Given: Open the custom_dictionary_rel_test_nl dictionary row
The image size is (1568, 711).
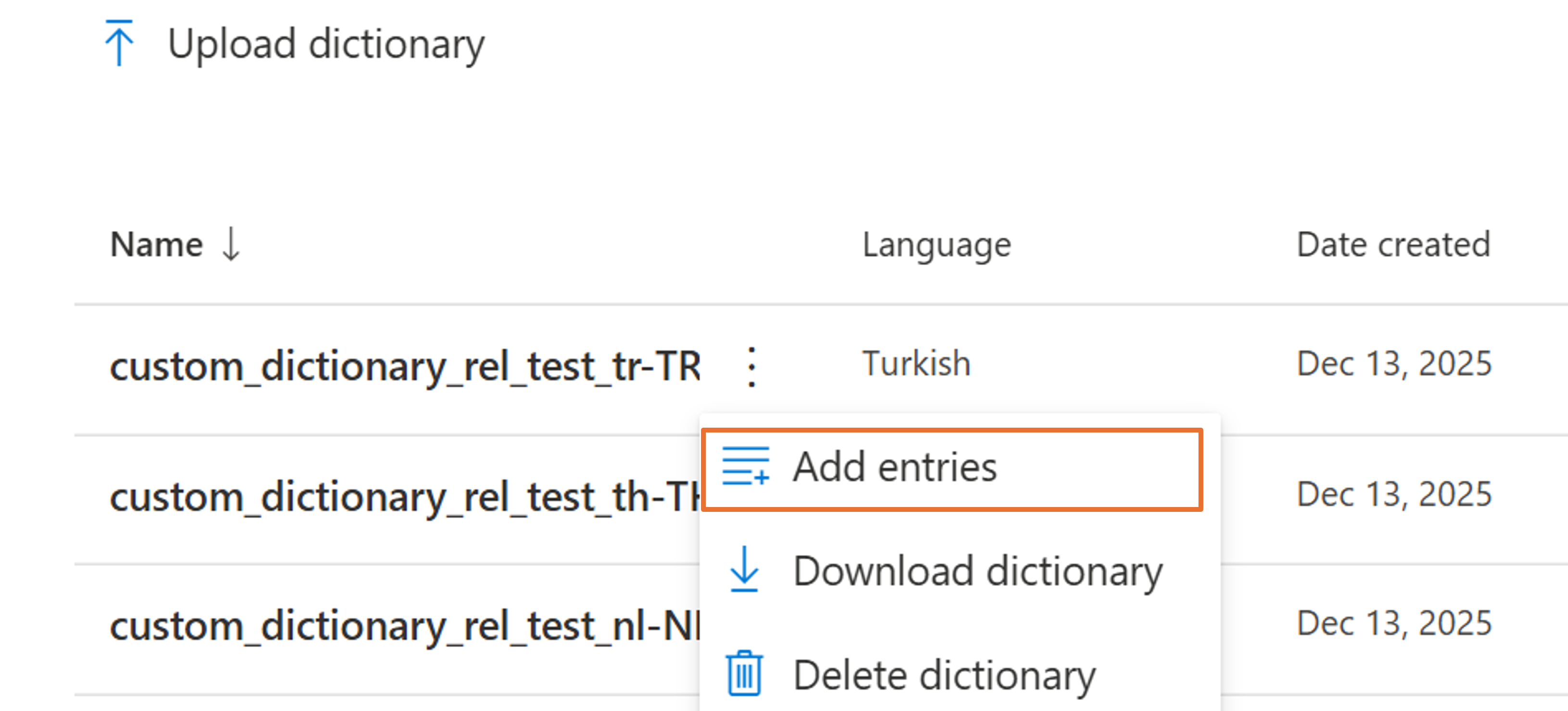Looking at the screenshot, I should (405, 627).
